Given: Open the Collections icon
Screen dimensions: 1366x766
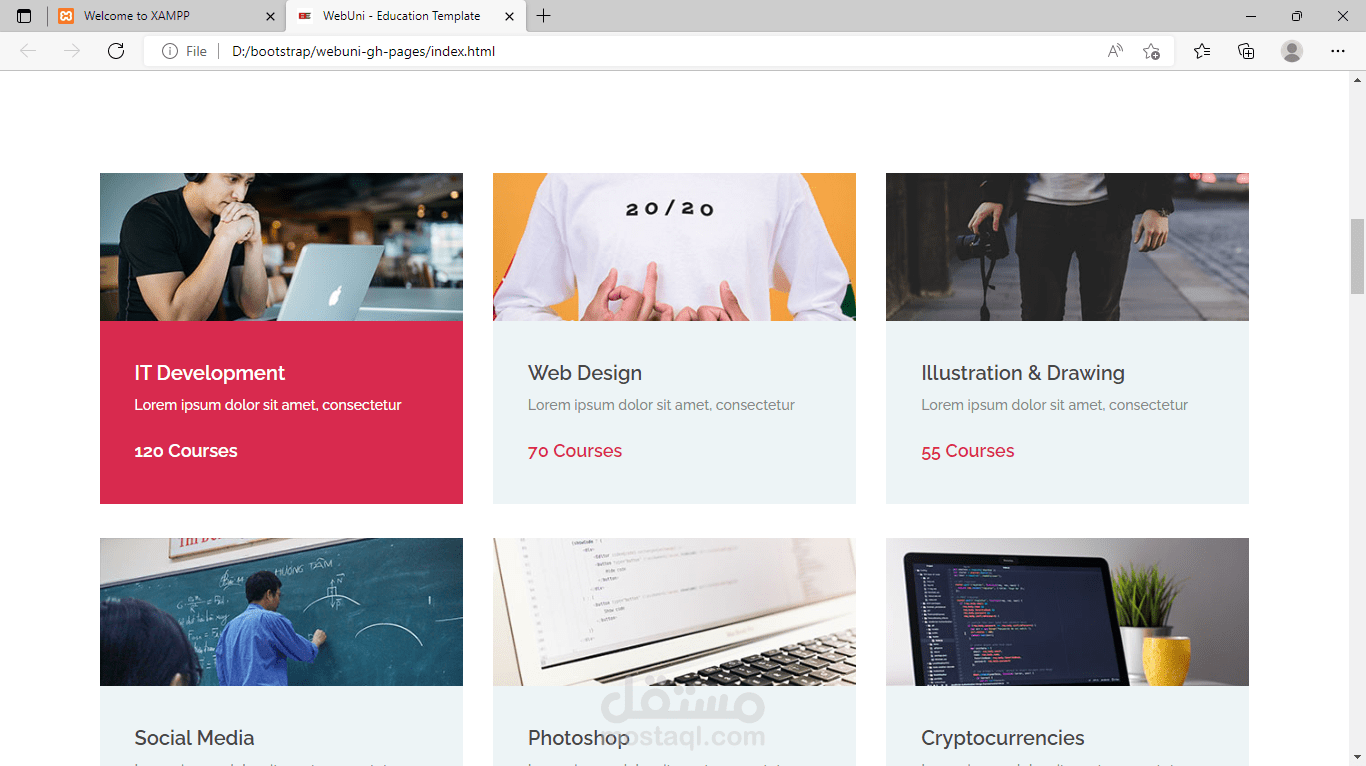Looking at the screenshot, I should click(x=1246, y=51).
